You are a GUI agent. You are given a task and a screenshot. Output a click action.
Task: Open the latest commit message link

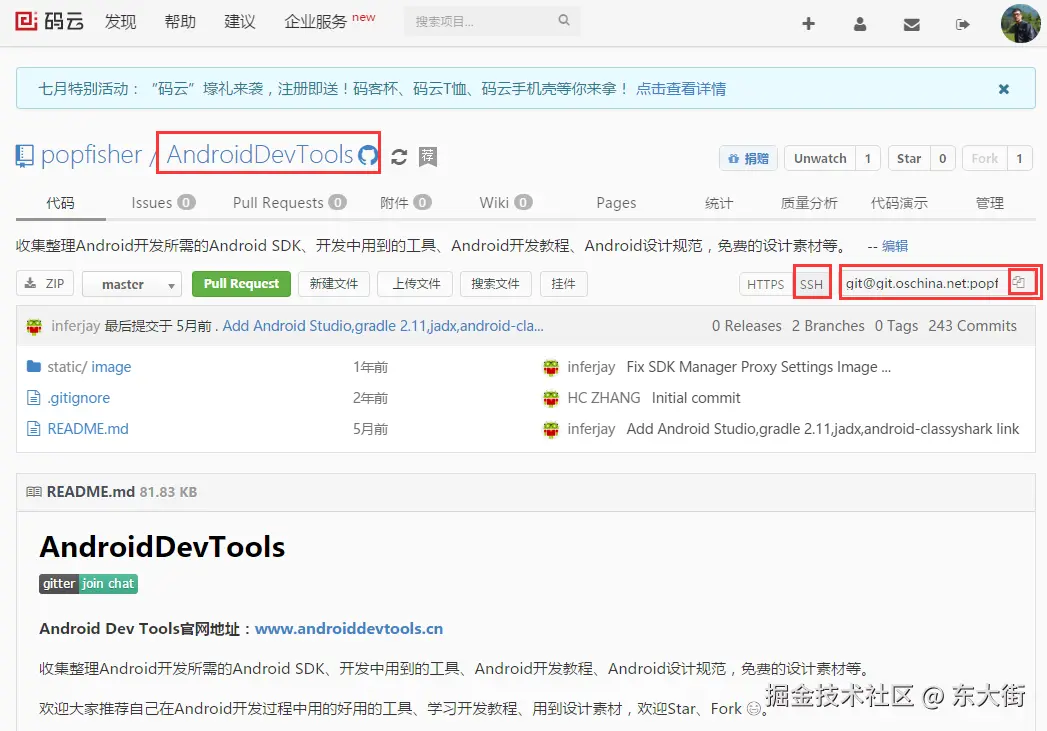pyautogui.click(x=383, y=326)
